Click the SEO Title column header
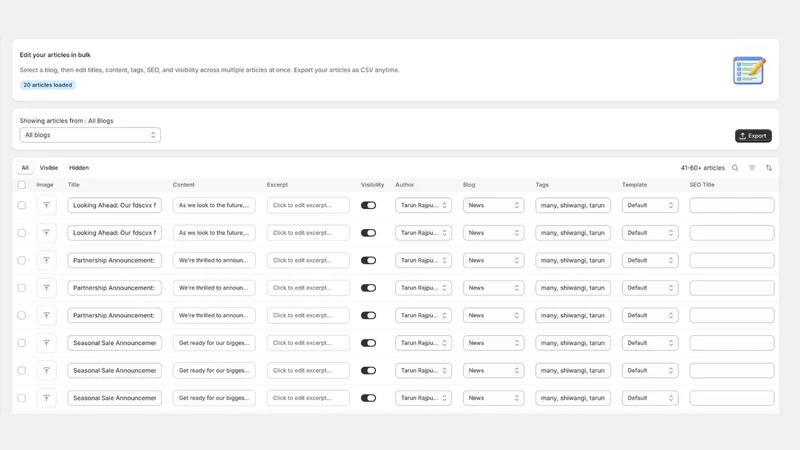This screenshot has height=450, width=800. click(702, 185)
